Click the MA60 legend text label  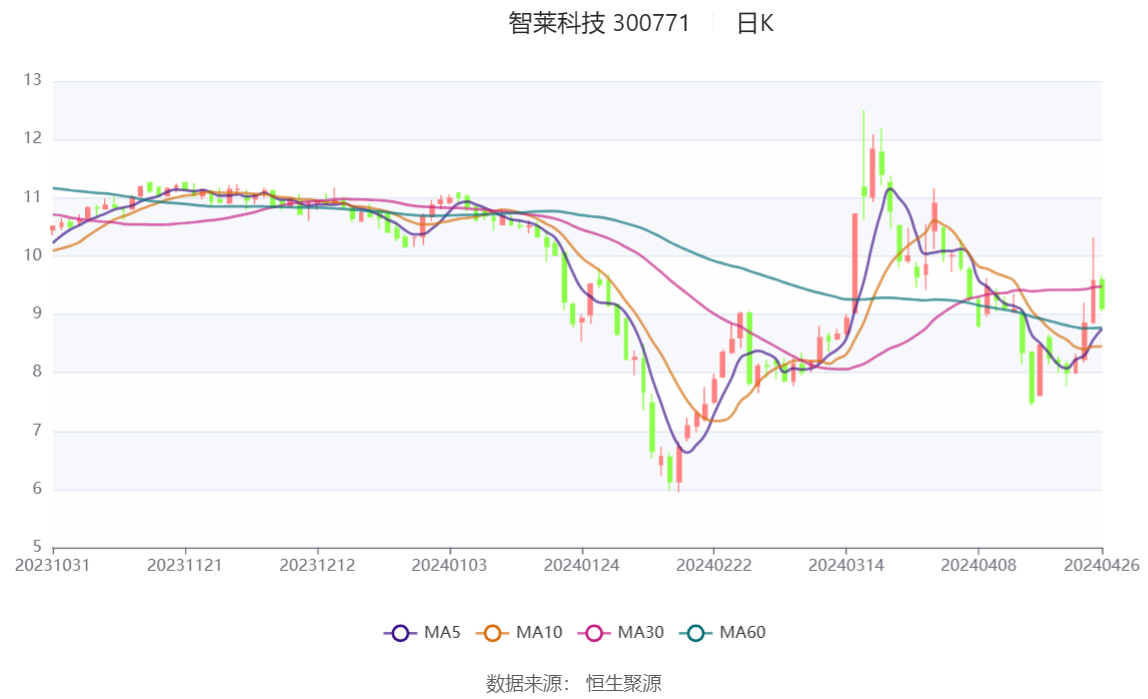tap(742, 633)
